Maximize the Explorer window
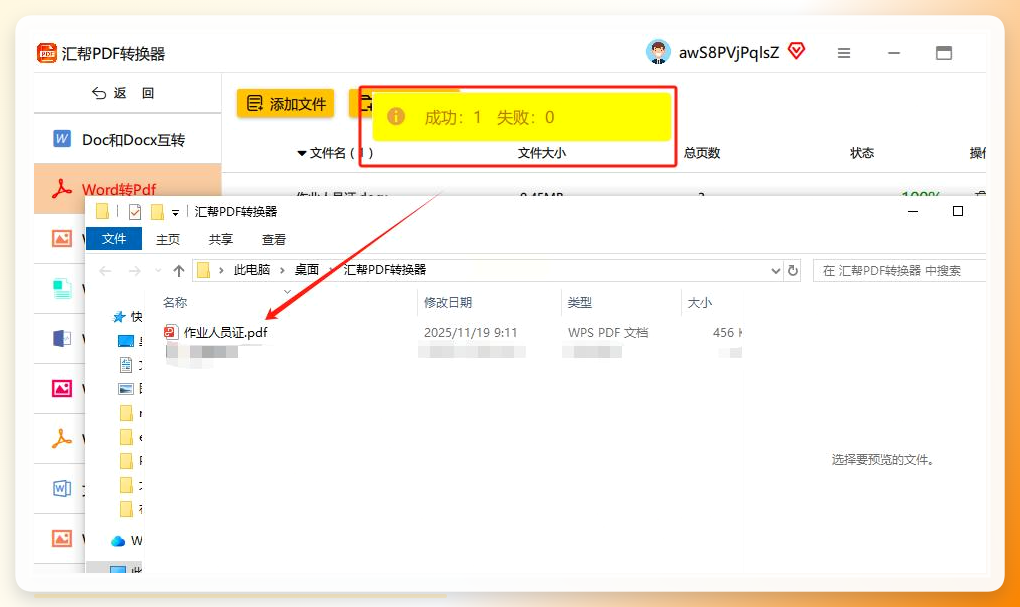 pyautogui.click(x=958, y=211)
